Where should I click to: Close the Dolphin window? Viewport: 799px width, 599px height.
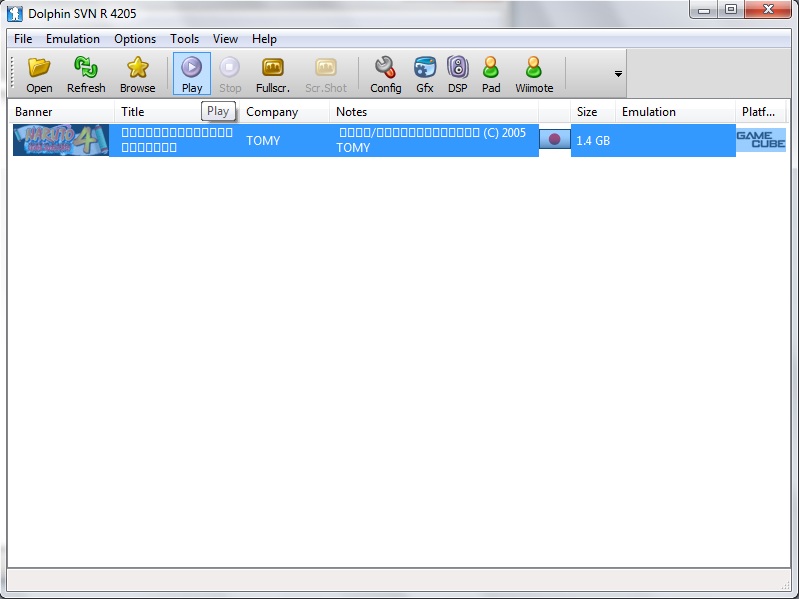click(768, 10)
